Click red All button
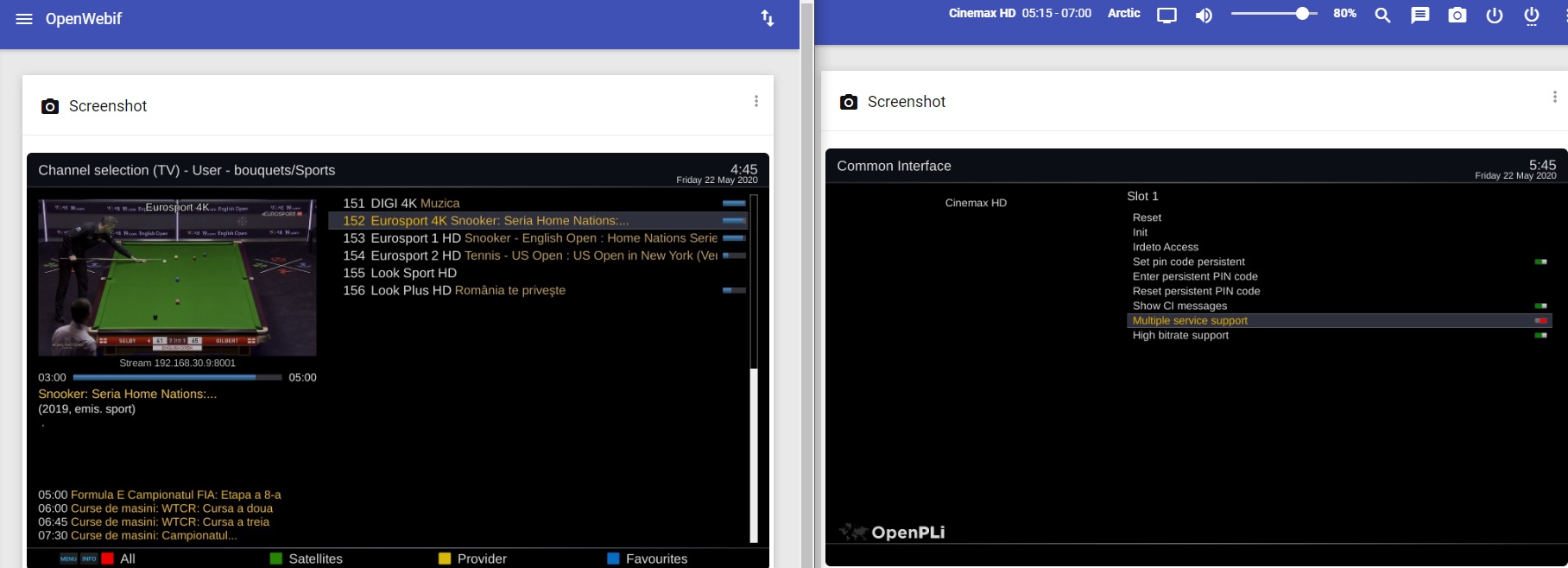Screen dimensions: 1568x568 coord(119,559)
